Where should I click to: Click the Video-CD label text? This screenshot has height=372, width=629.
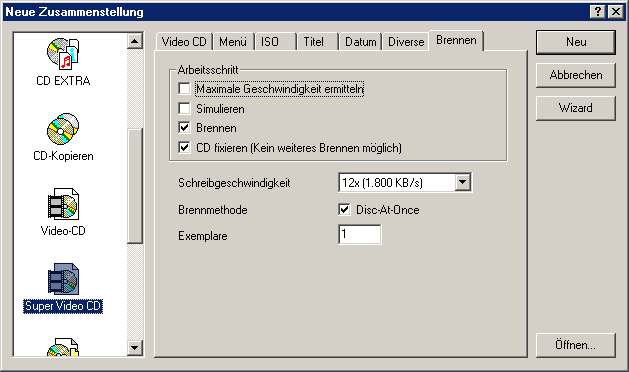pos(63,231)
